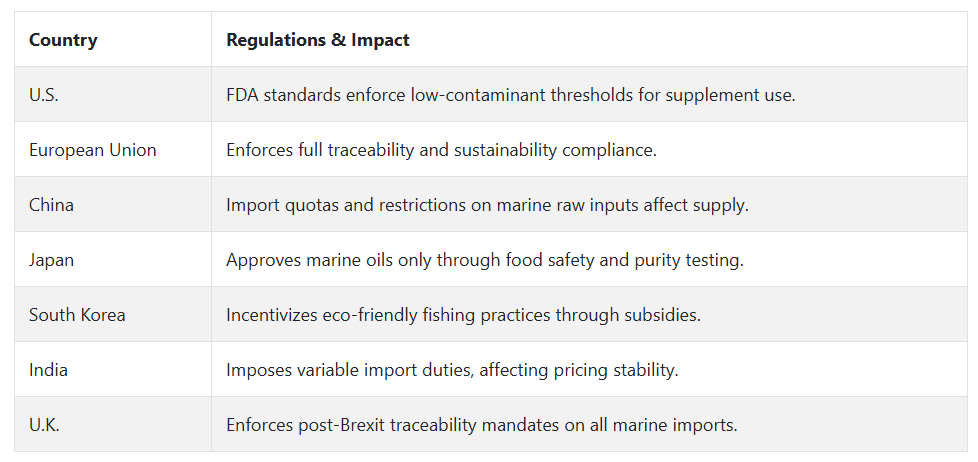Click the variable import duties text
978x462 pixels.
452,369
